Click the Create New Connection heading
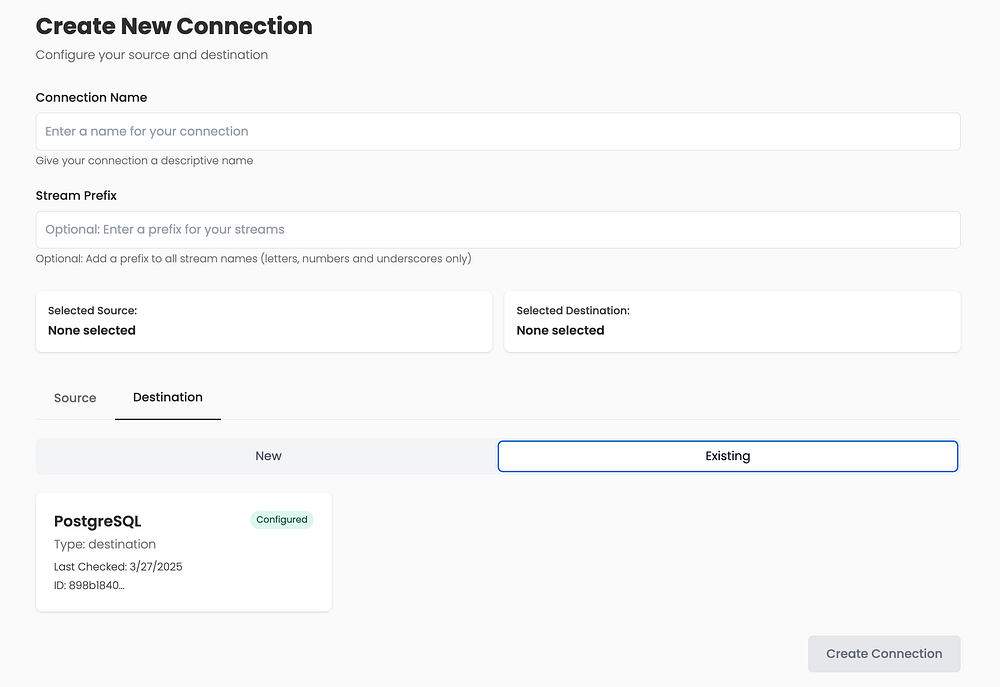Viewport: 1000px width, 687px height. click(174, 26)
